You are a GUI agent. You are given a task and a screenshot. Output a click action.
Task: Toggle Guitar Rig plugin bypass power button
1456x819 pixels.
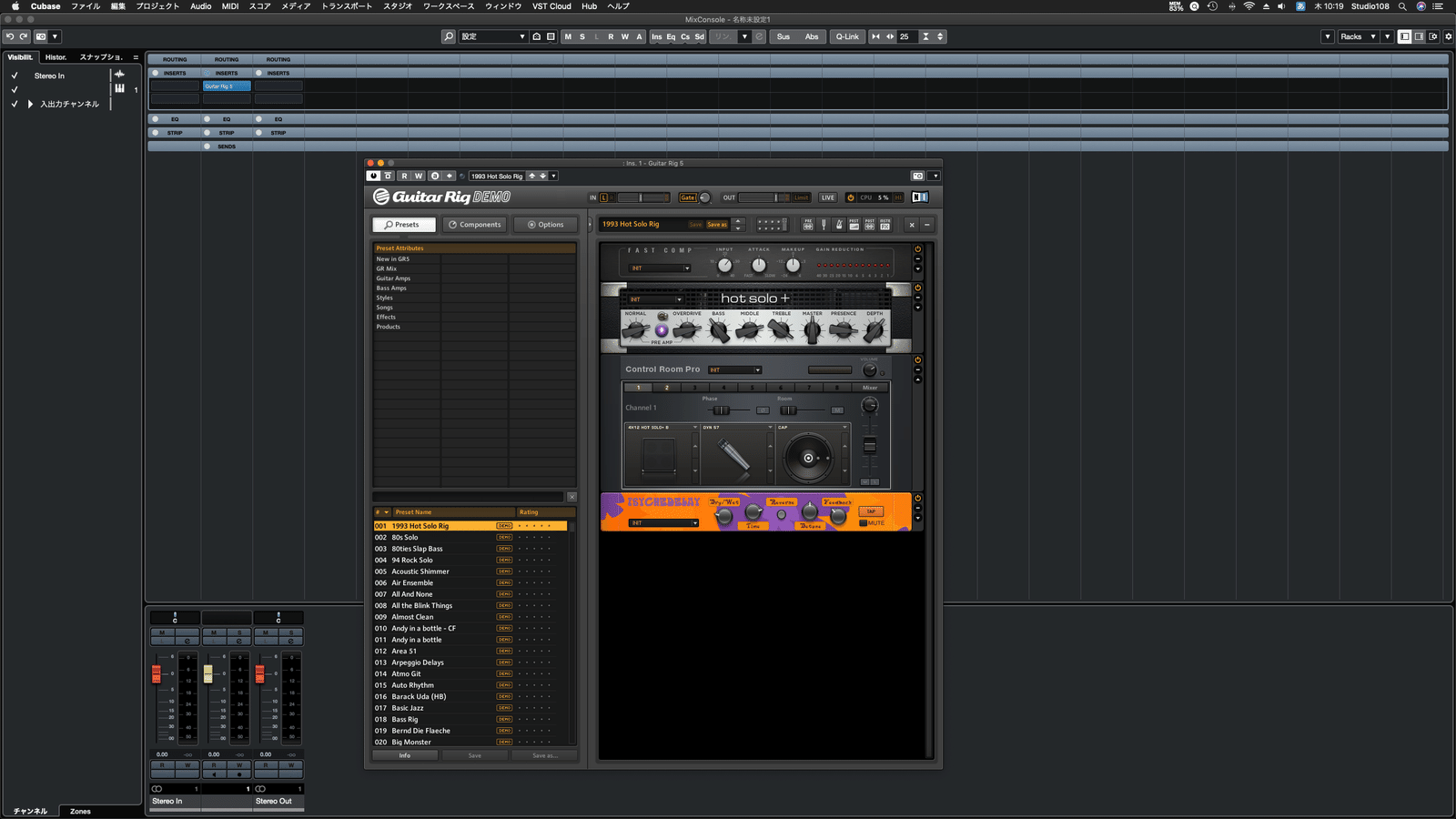(x=373, y=176)
